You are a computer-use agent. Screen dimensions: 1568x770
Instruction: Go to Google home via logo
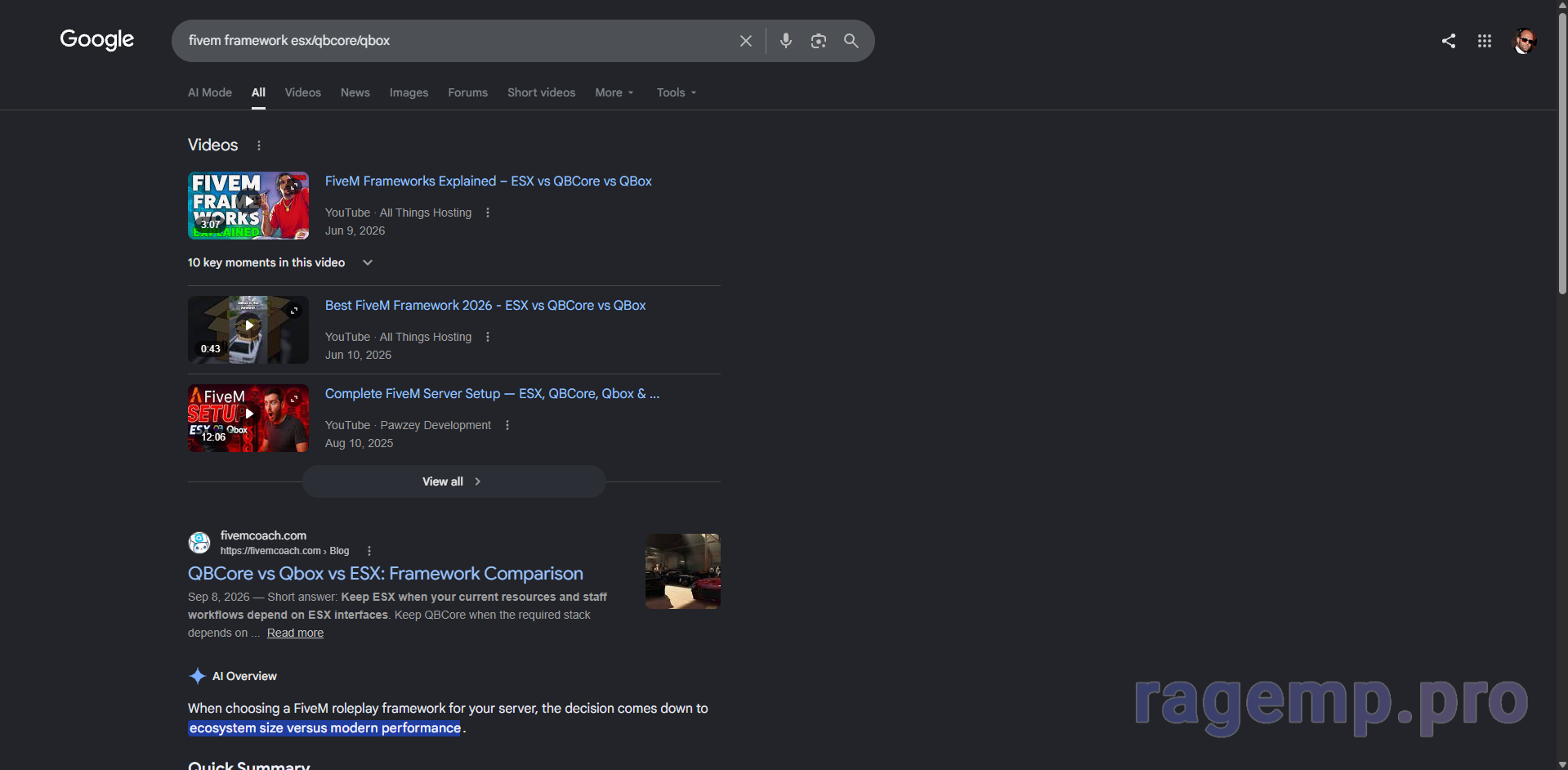point(96,40)
